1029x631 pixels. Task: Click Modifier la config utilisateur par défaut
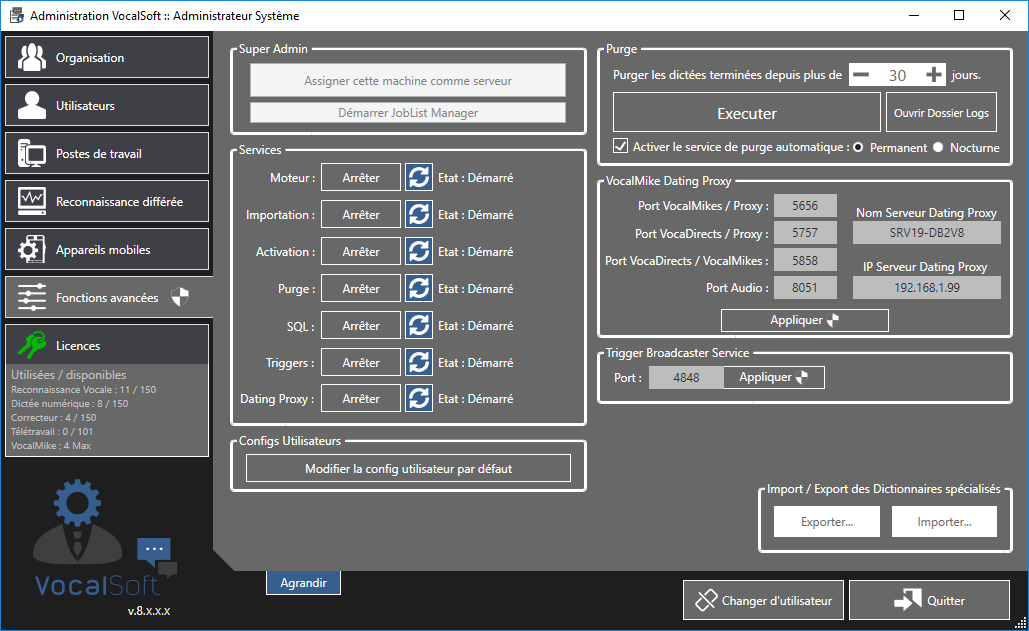click(x=408, y=468)
